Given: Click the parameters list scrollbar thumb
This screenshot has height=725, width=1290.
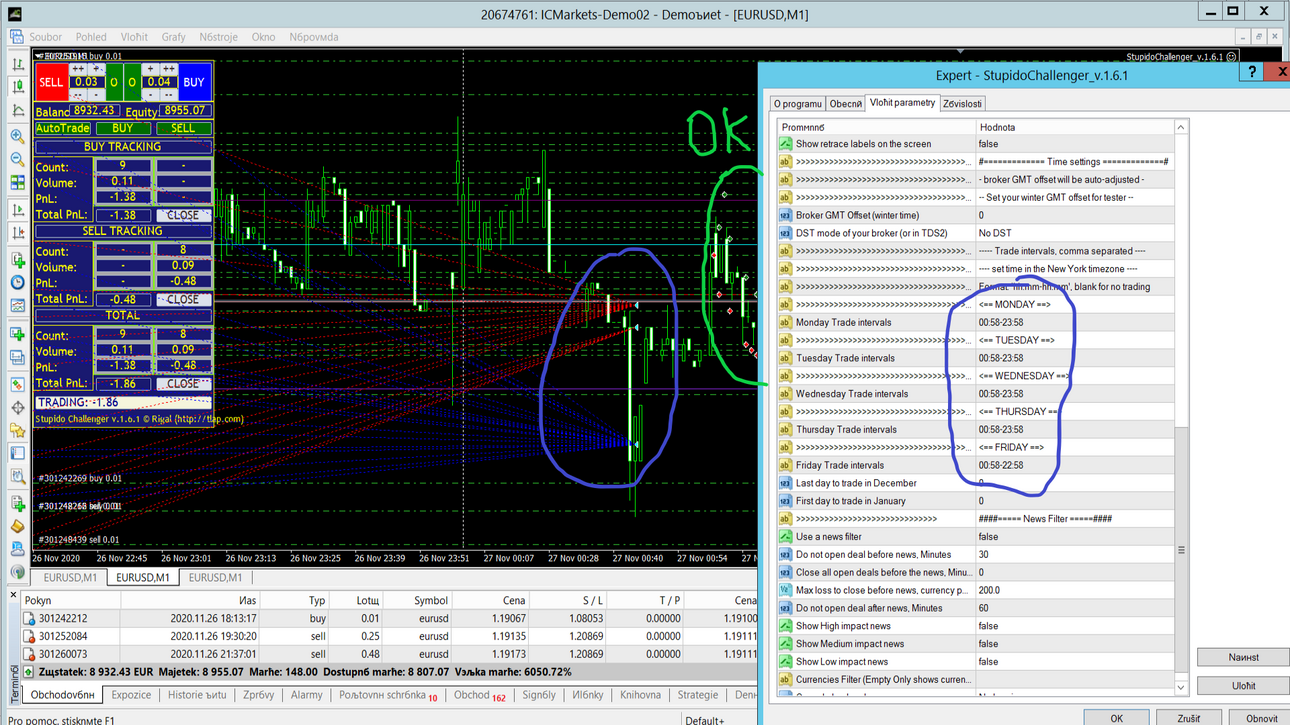Looking at the screenshot, I should point(1181,550).
